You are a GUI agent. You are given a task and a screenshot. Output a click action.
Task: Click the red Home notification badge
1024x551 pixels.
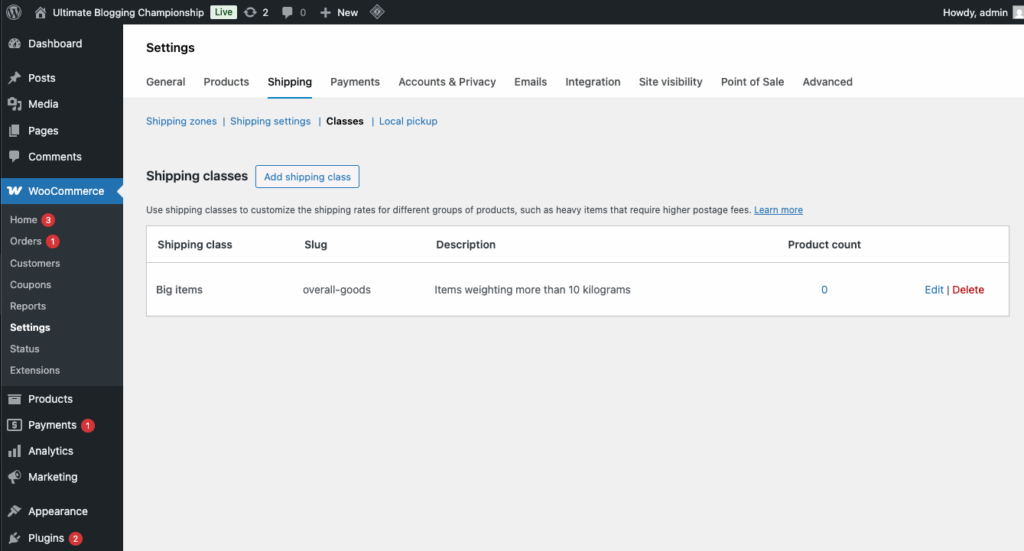coord(48,220)
